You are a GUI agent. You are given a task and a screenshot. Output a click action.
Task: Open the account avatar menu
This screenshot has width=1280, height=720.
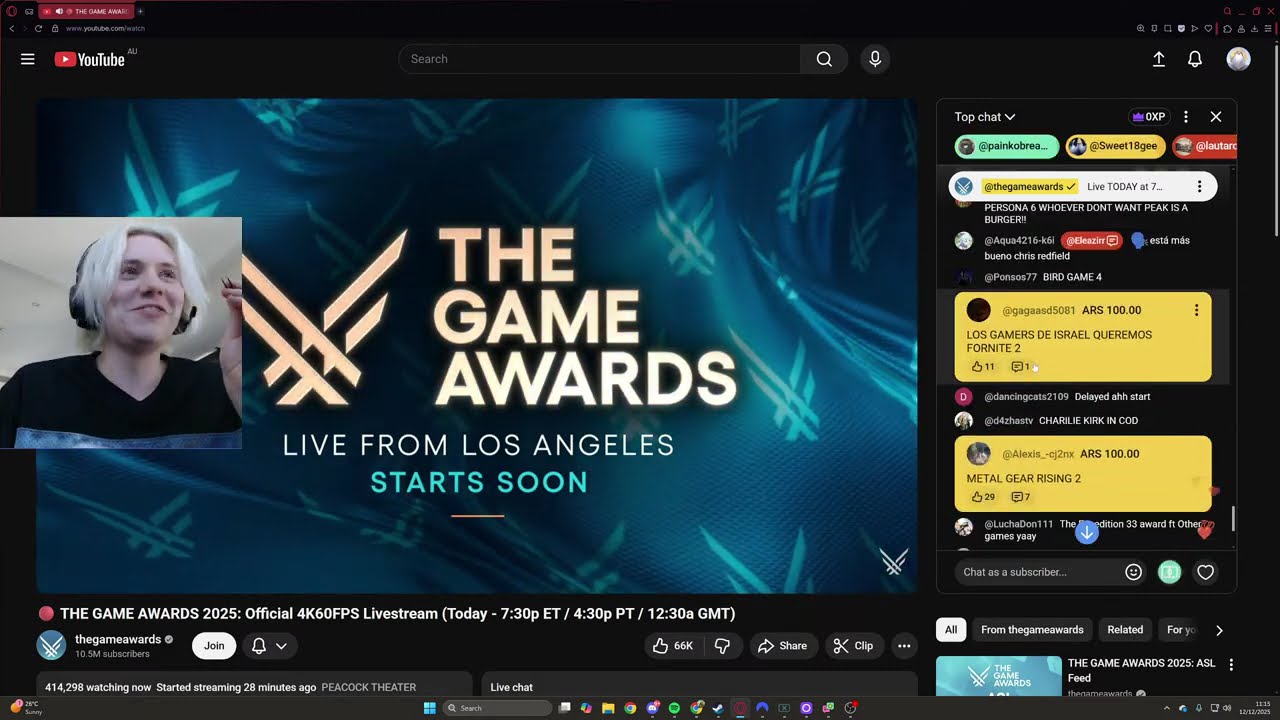click(x=1238, y=59)
